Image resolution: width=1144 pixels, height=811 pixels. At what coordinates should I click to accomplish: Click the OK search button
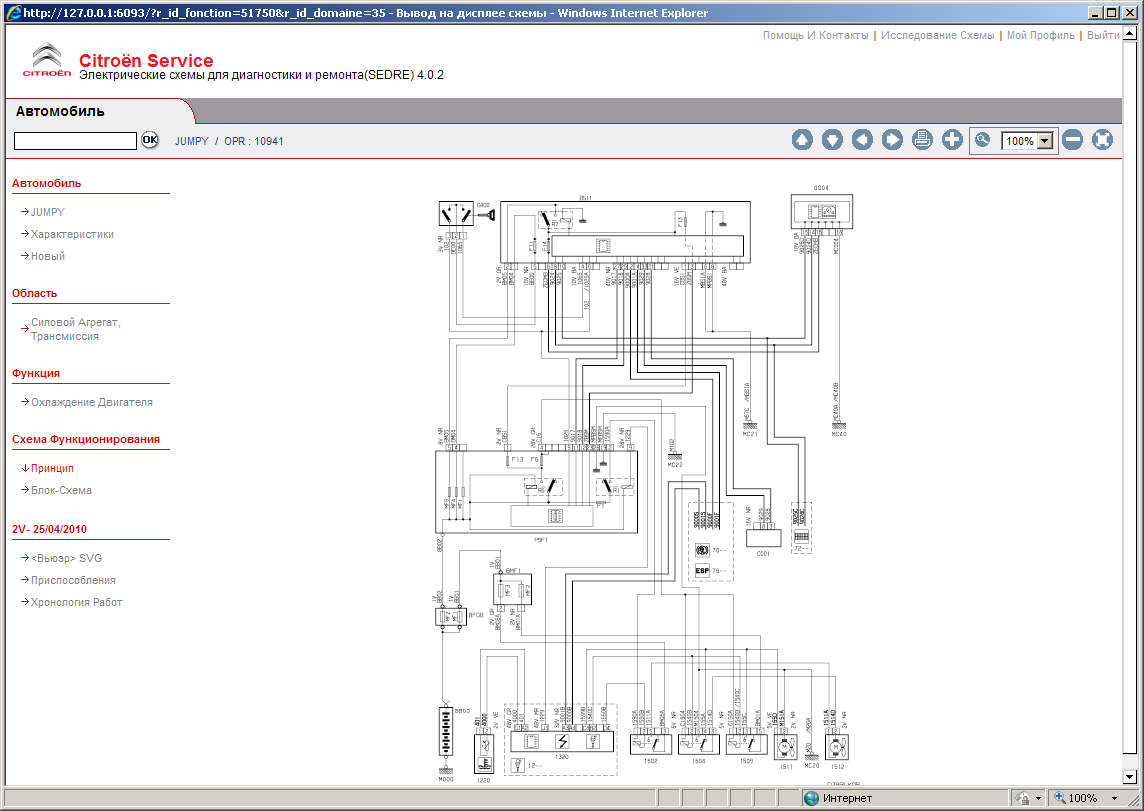click(150, 140)
